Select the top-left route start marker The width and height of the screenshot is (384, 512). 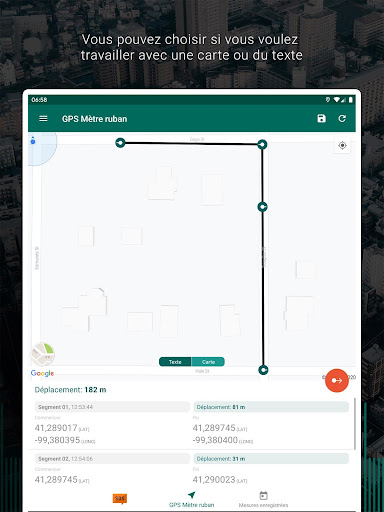coord(120,143)
